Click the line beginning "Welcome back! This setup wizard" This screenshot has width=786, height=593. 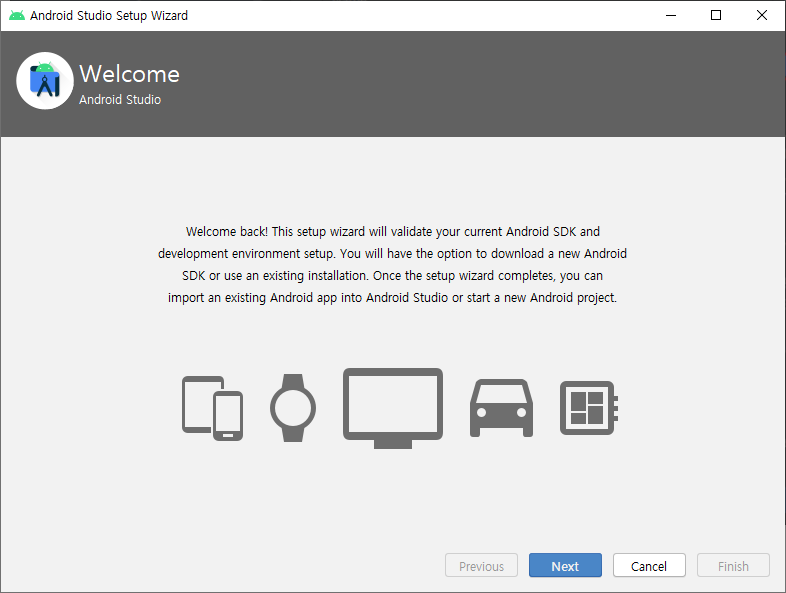tap(393, 232)
